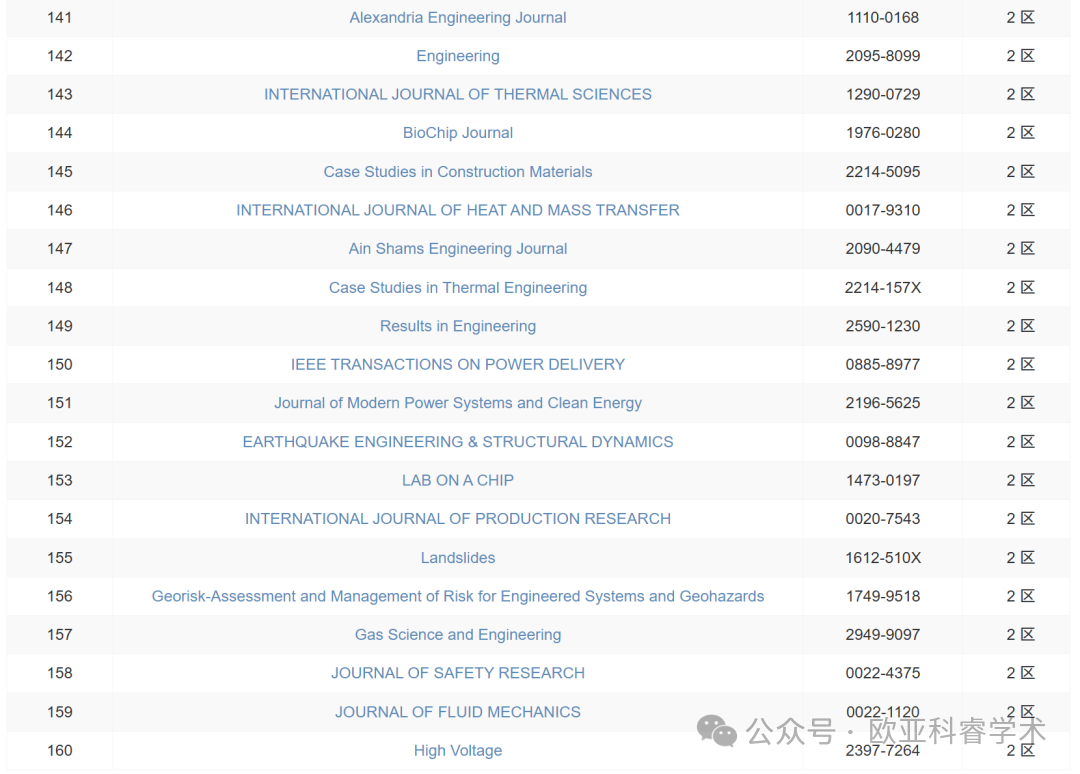This screenshot has height=774, width=1080.
Task: Select ISSN 1110-0168 cell
Action: click(x=882, y=17)
